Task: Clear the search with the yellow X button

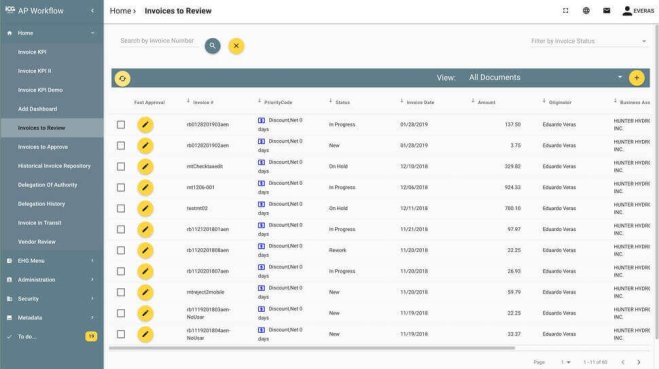Action: point(236,46)
